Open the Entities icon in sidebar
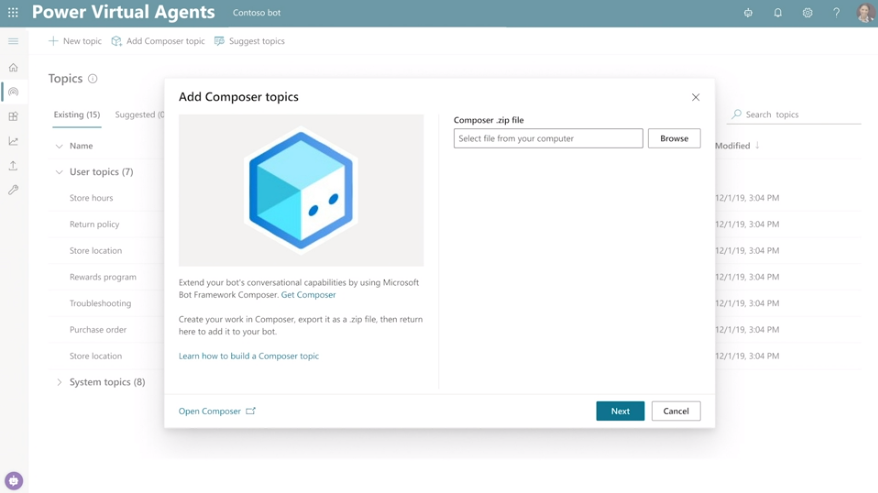The width and height of the screenshot is (878, 493). tap(13, 117)
